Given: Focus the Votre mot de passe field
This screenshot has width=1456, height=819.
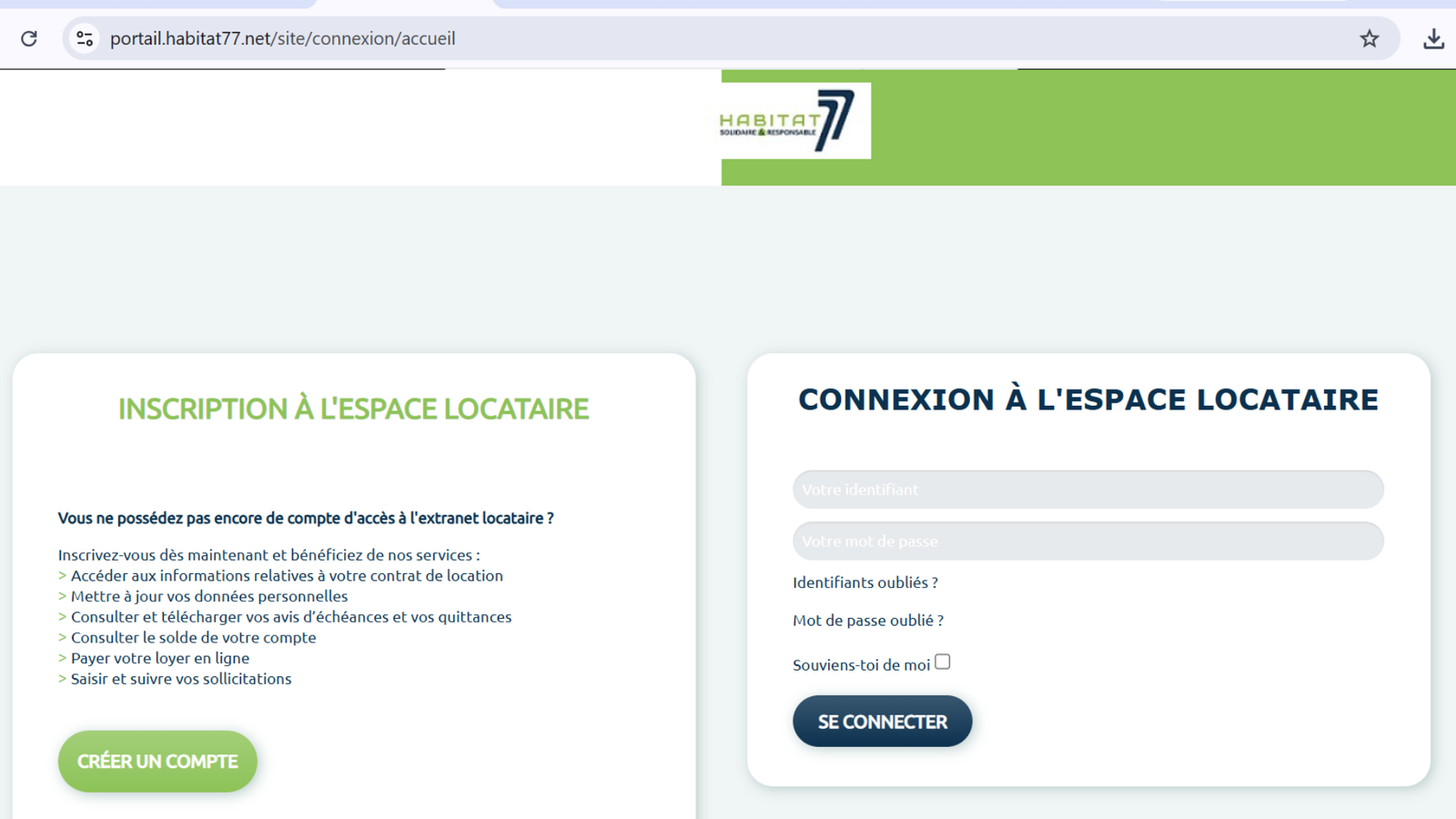Looking at the screenshot, I should tap(1087, 541).
